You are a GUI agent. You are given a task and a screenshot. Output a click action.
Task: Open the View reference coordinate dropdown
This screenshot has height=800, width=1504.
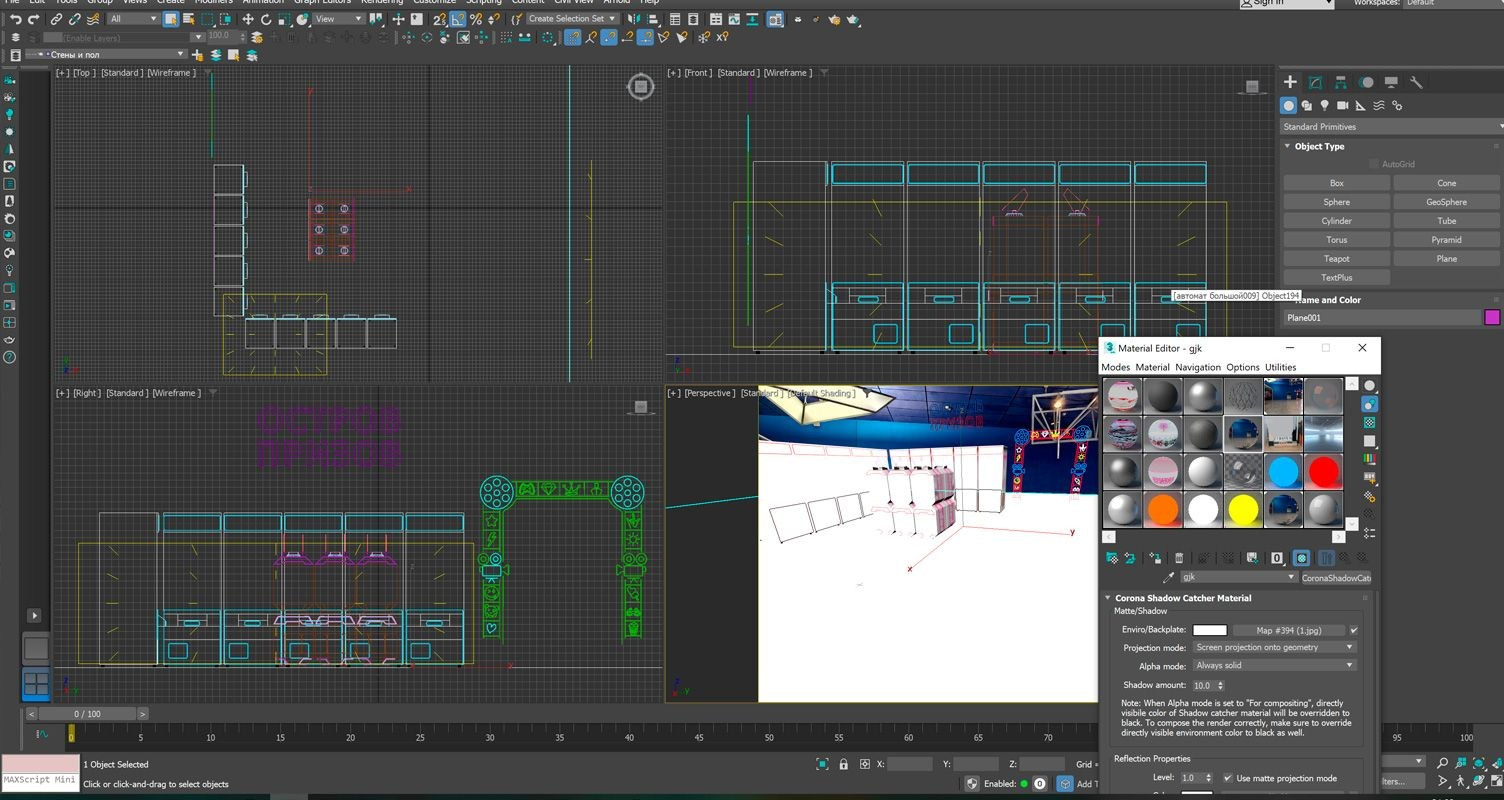tap(339, 19)
